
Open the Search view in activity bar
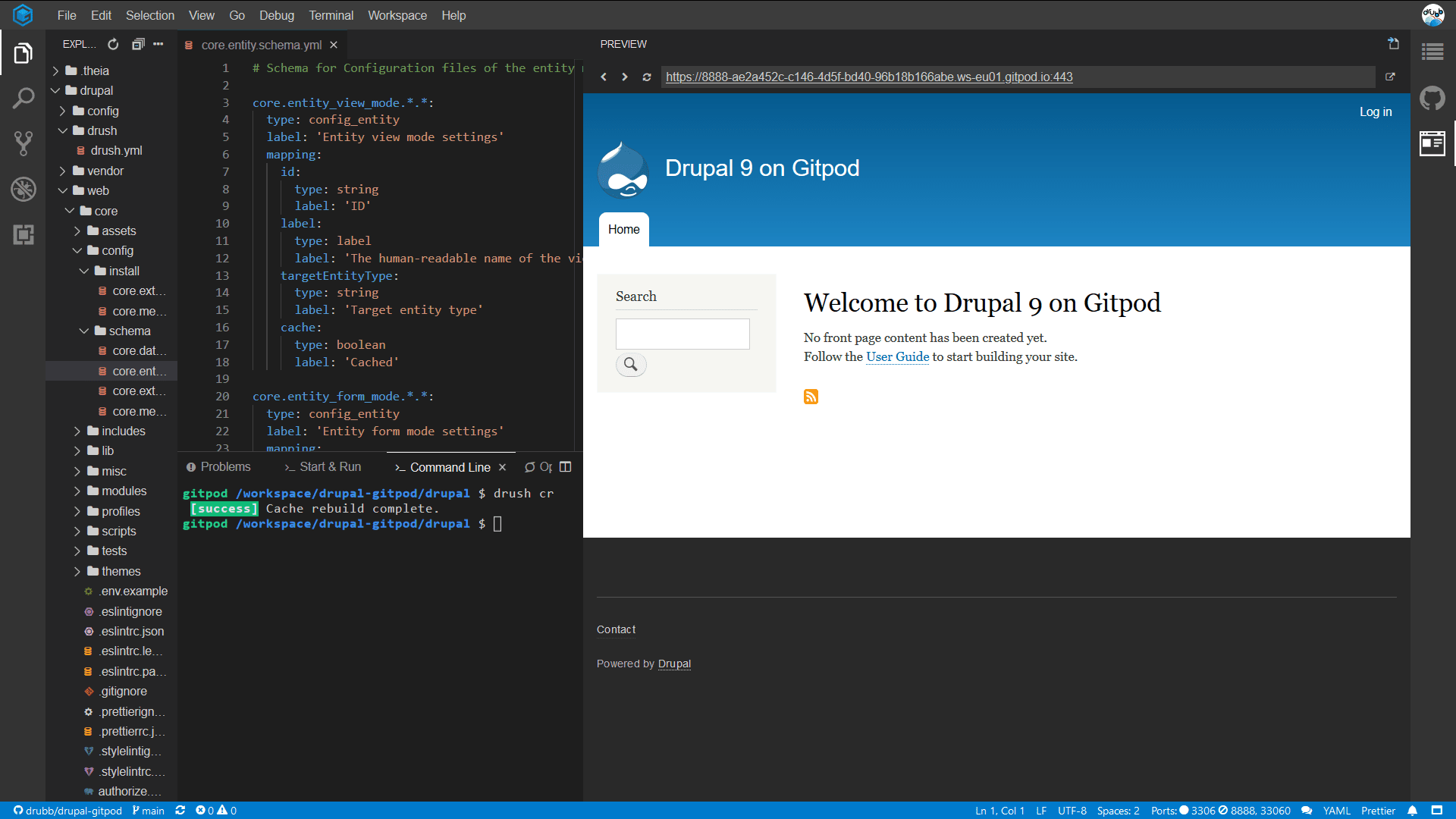[23, 98]
